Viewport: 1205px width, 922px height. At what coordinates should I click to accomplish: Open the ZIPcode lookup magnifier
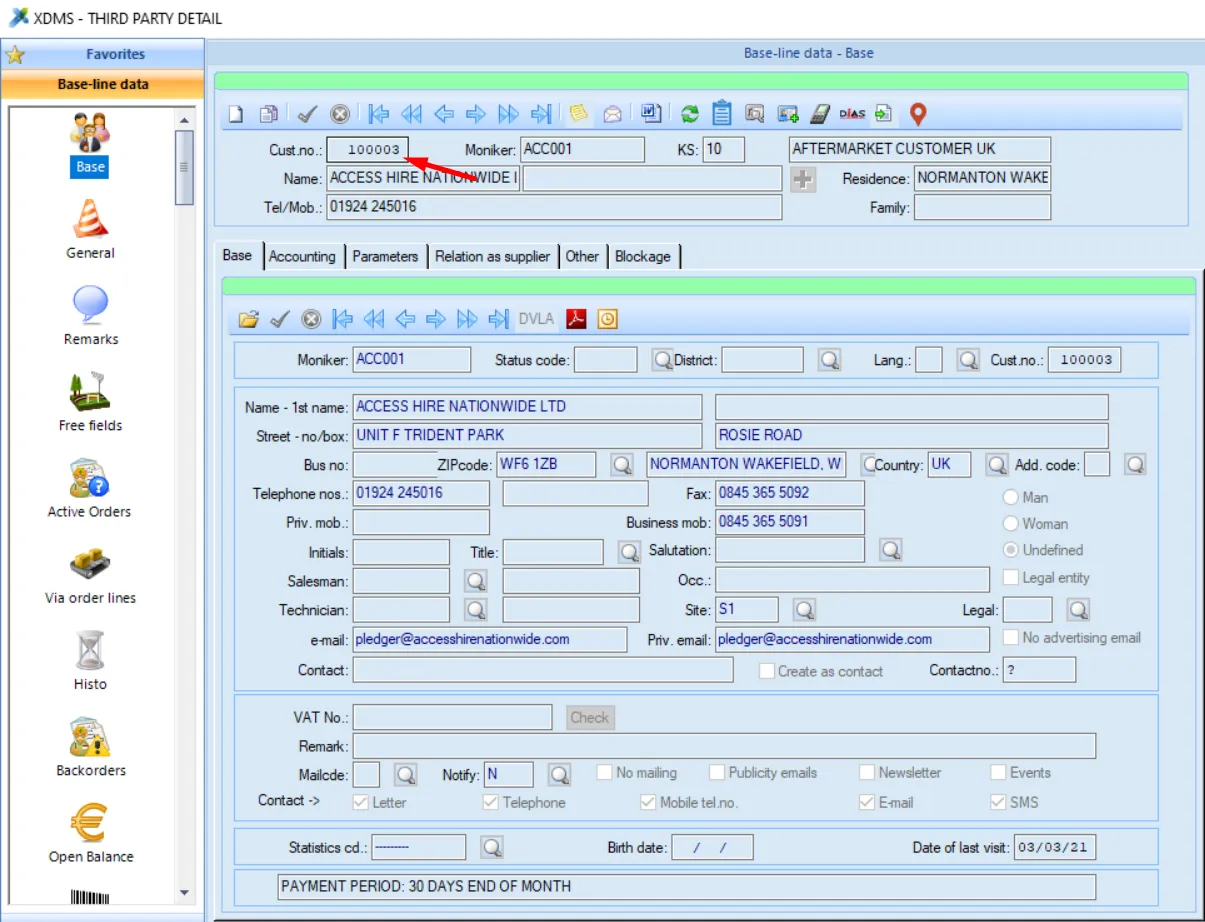click(x=622, y=465)
